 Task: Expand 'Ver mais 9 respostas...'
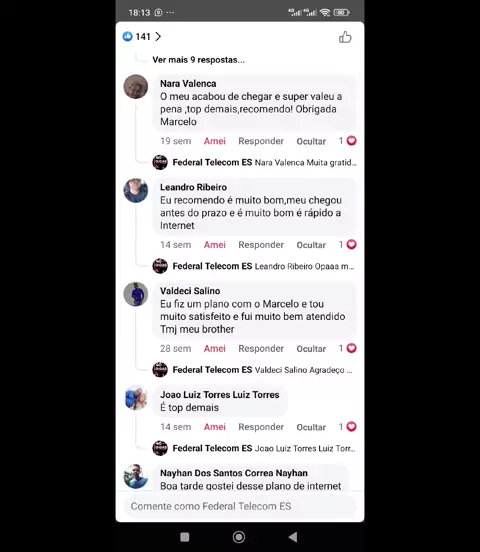198,60
